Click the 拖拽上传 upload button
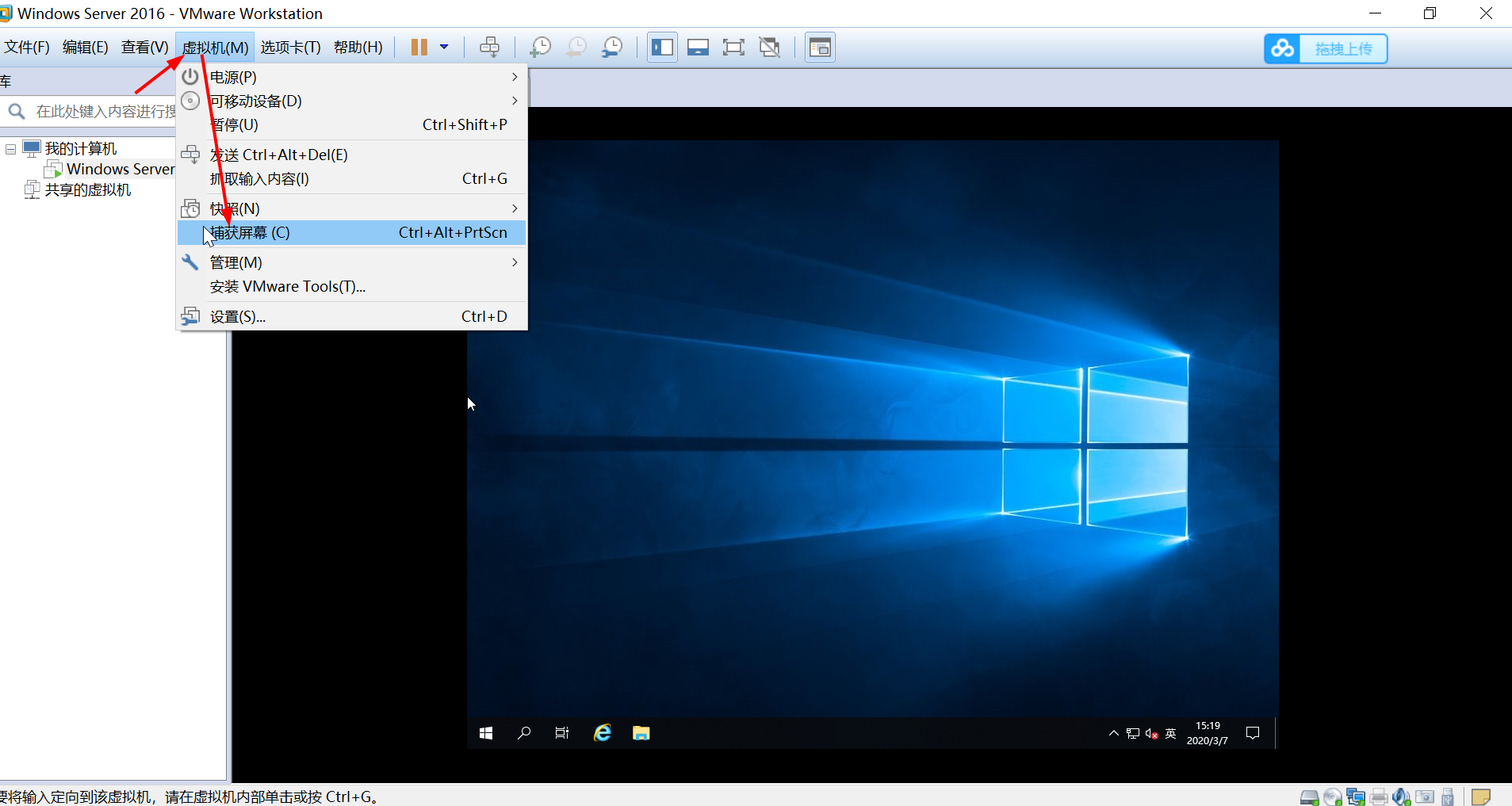The image size is (1512, 806). pyautogui.click(x=1326, y=48)
